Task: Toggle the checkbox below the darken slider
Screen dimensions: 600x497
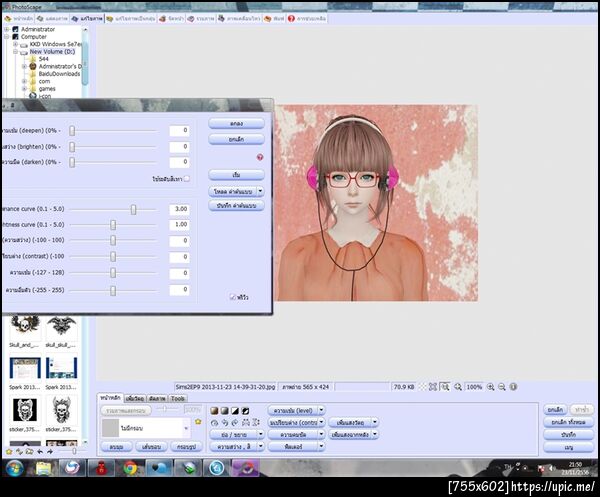Action: [x=187, y=179]
